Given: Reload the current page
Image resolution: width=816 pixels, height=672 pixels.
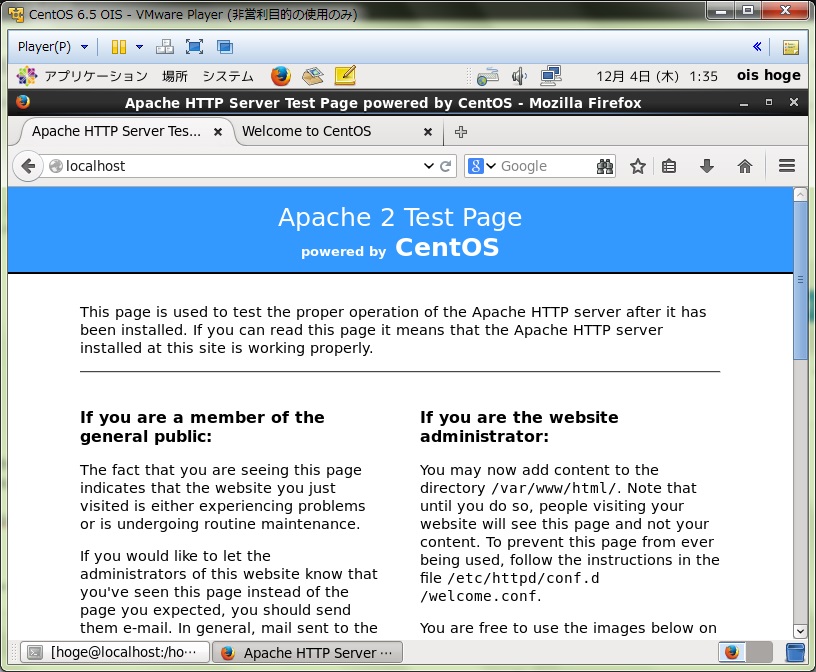Looking at the screenshot, I should click(445, 166).
